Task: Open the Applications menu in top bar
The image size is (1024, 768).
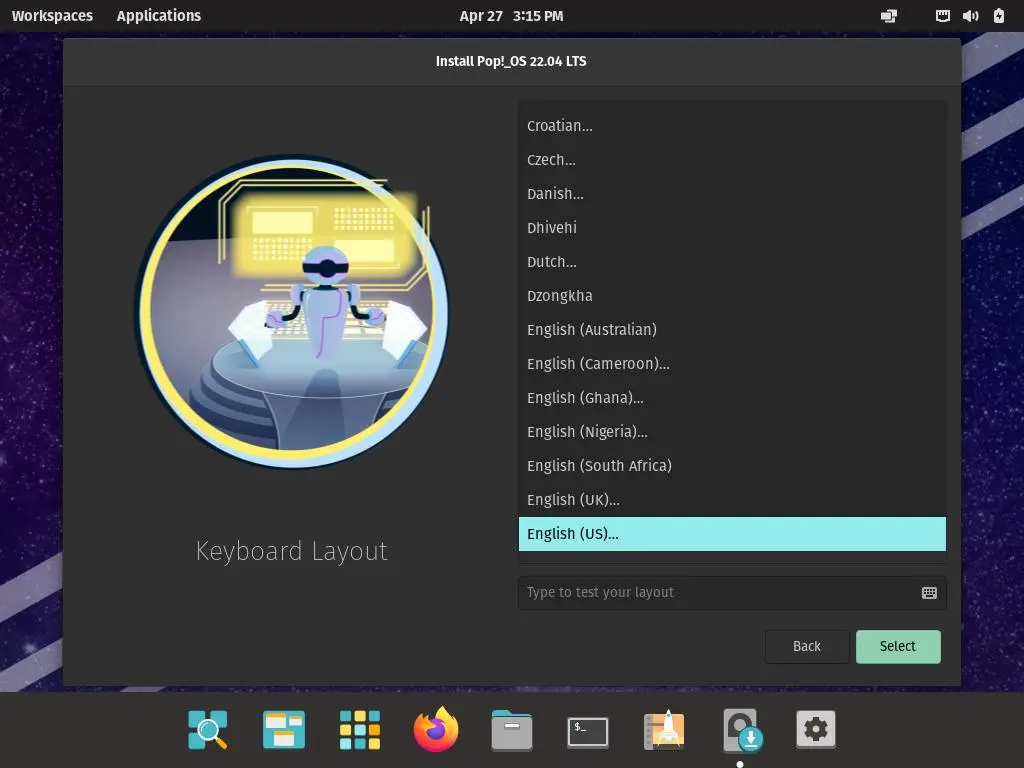Action: [x=158, y=16]
